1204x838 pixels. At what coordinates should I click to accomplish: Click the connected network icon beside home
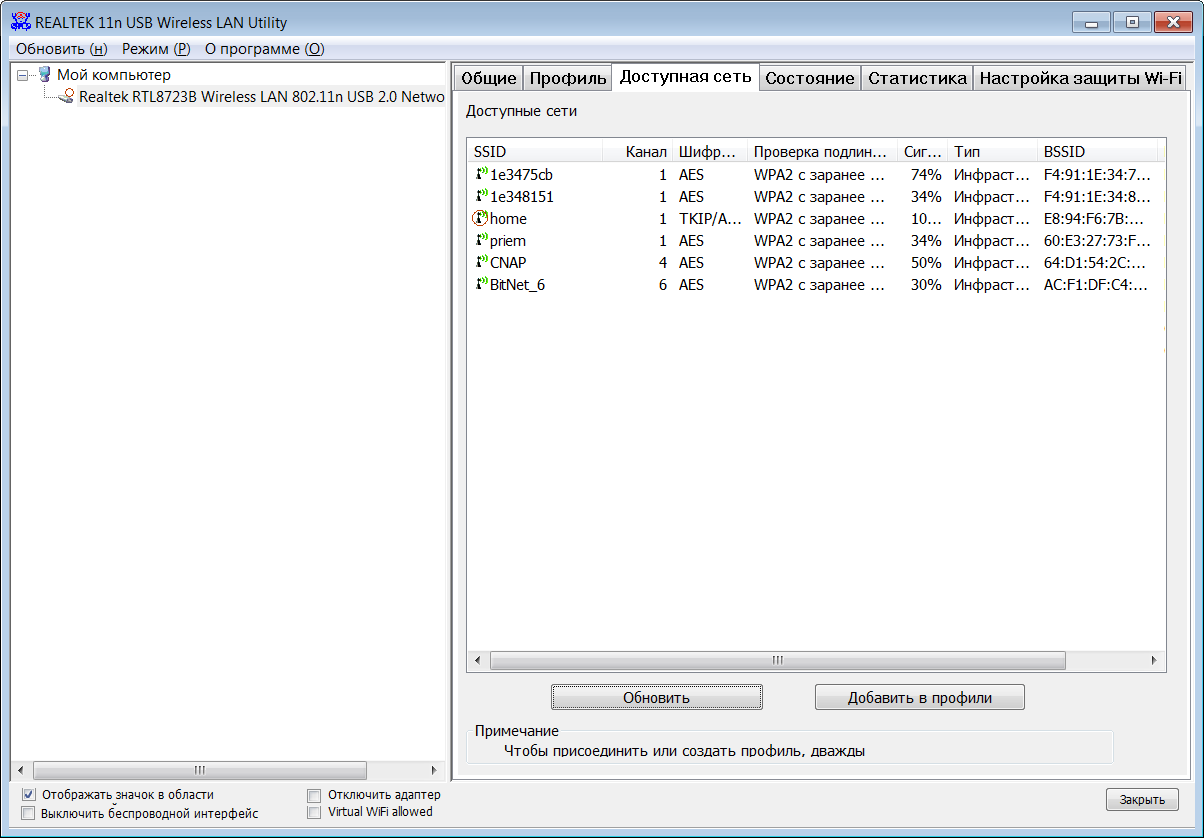click(x=481, y=219)
